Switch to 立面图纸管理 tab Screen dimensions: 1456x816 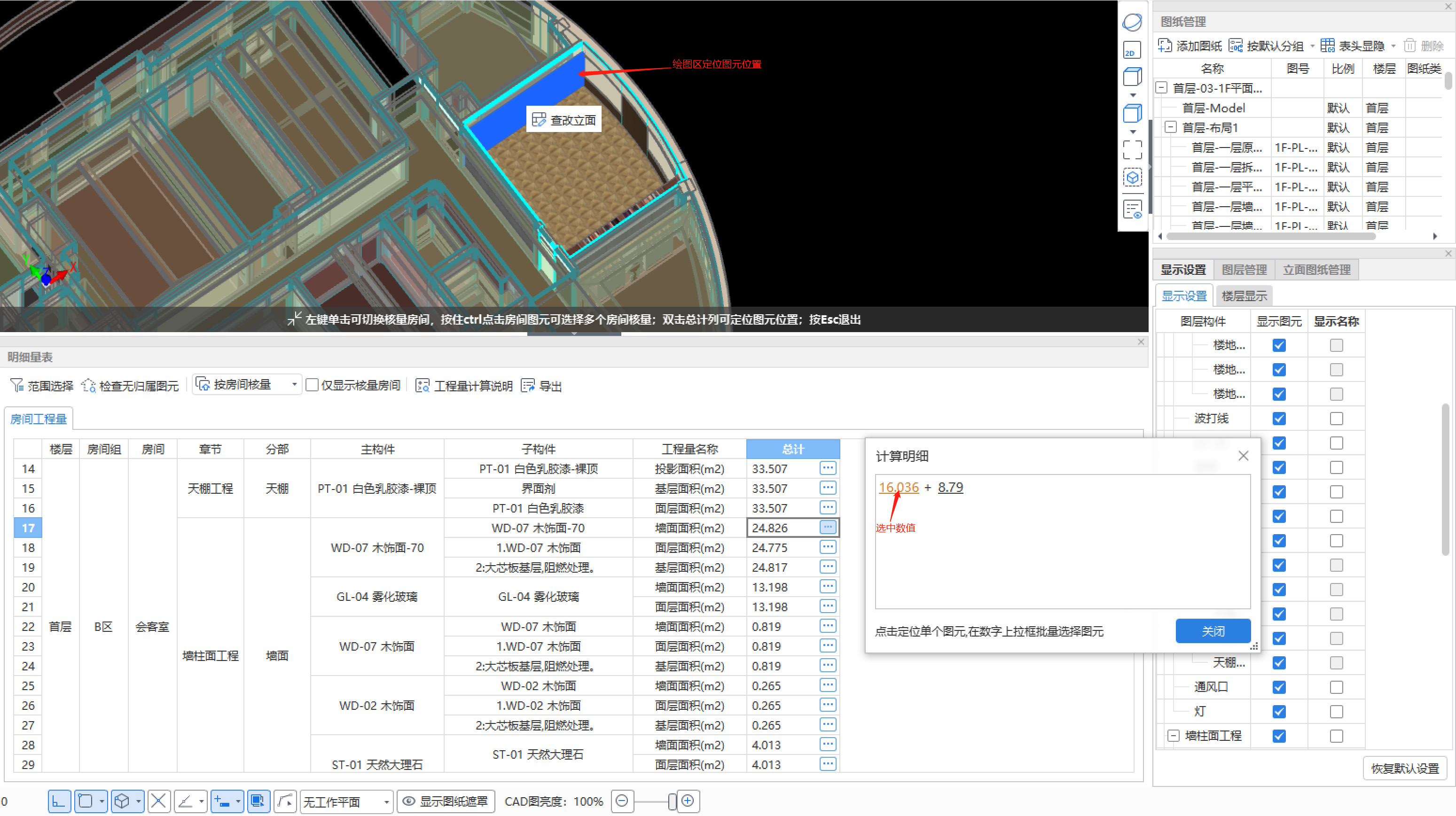pyautogui.click(x=1316, y=270)
